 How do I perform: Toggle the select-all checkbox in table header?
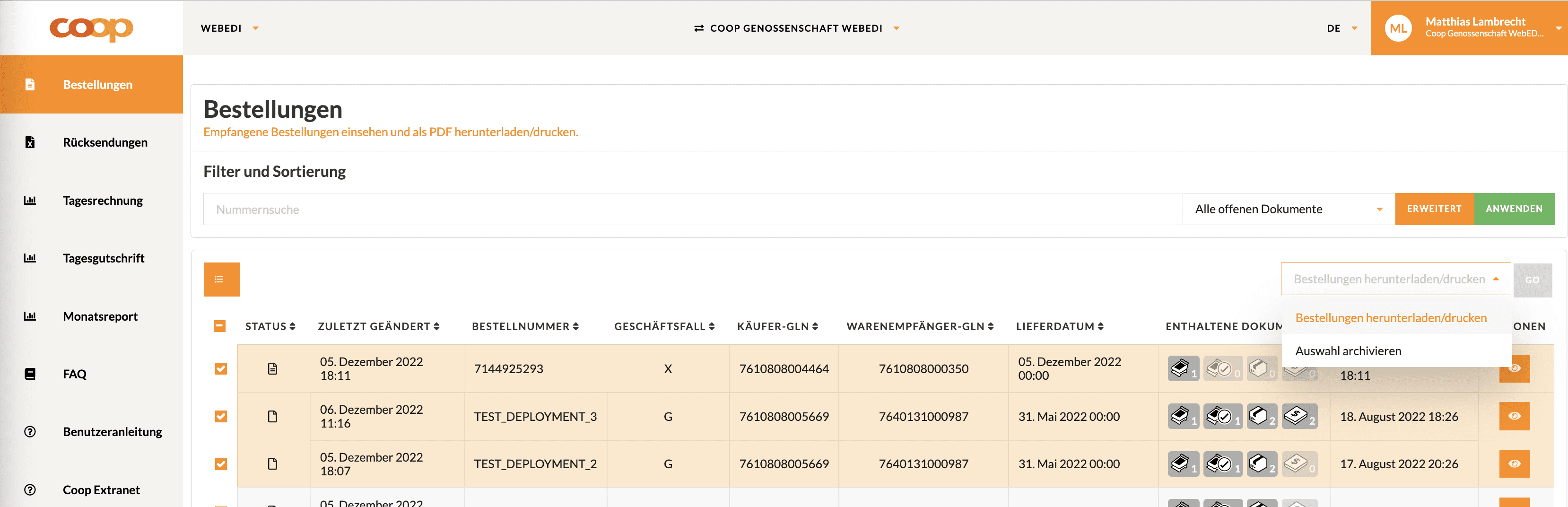pyautogui.click(x=220, y=326)
